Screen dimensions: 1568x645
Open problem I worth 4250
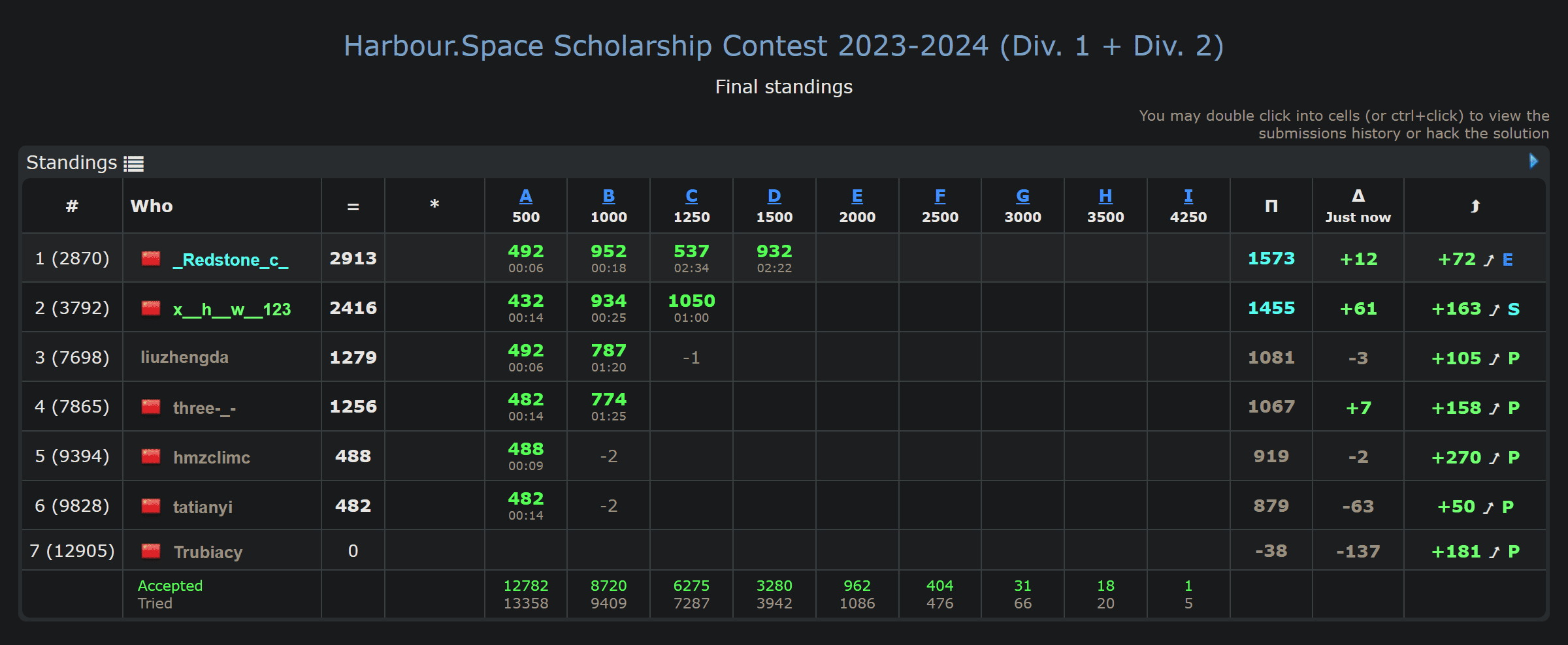click(1188, 196)
